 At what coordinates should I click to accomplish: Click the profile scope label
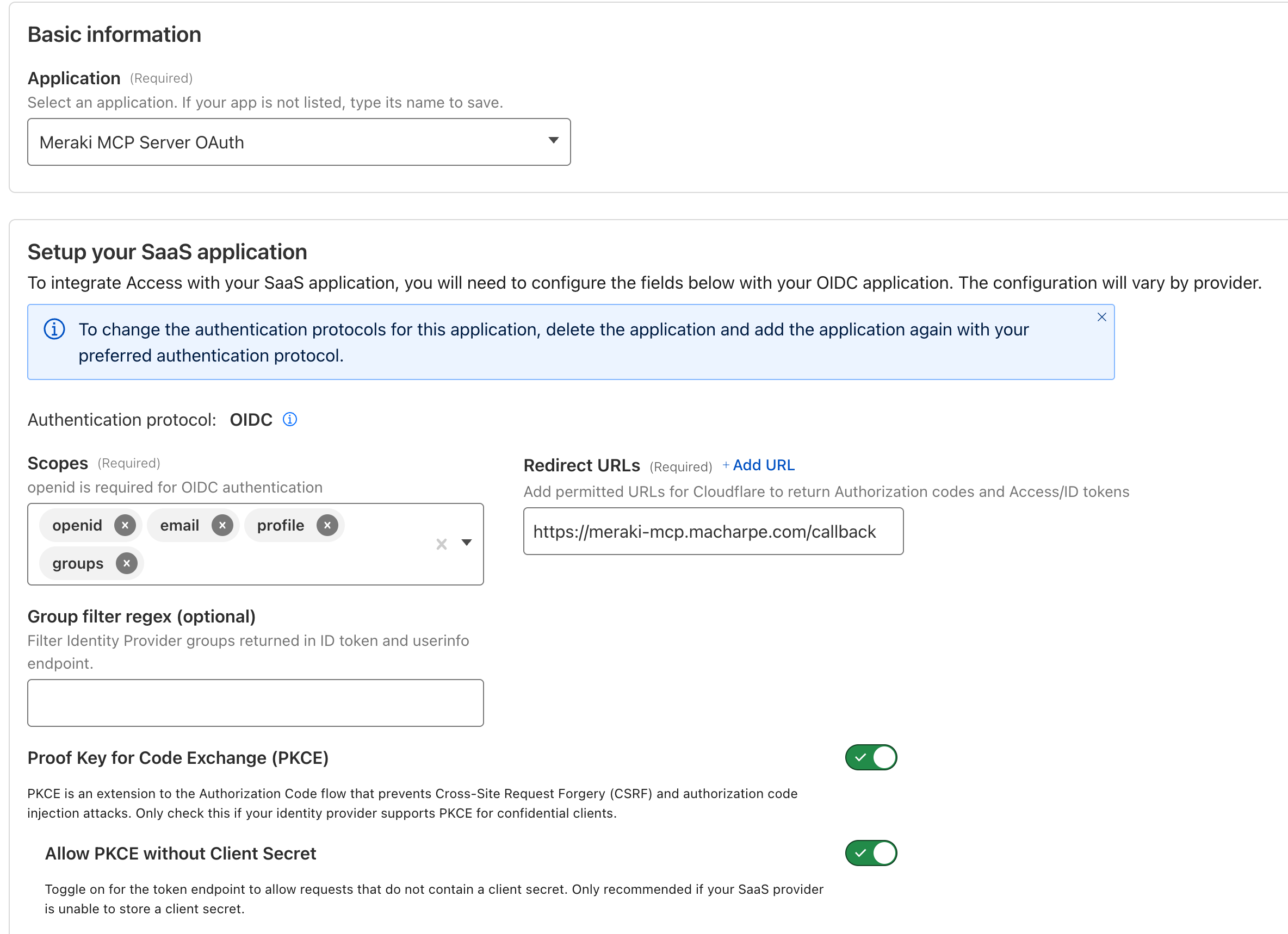point(281,526)
